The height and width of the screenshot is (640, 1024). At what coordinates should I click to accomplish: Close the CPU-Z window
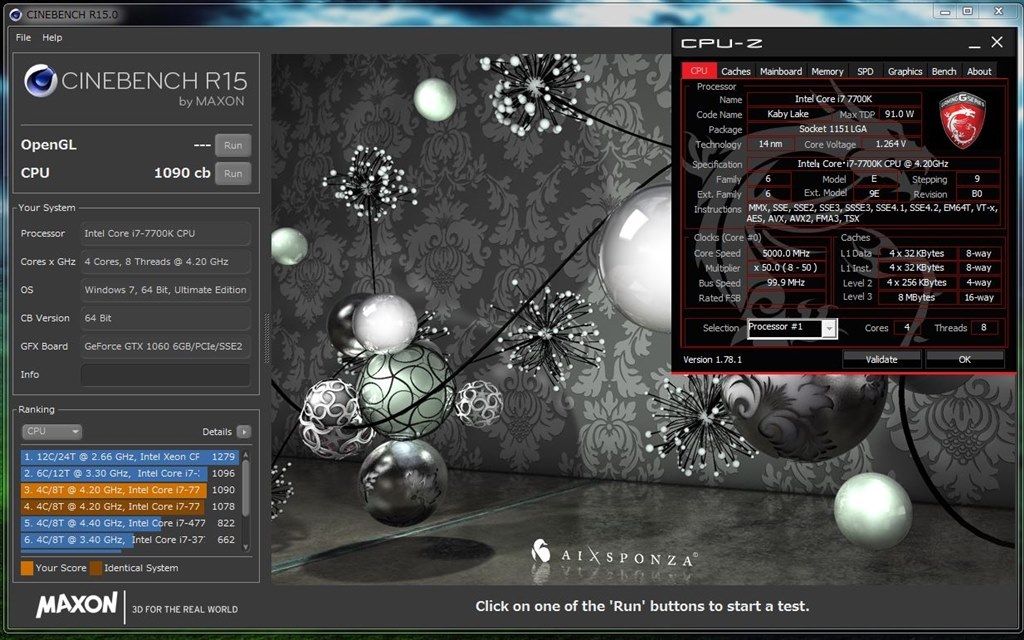click(x=997, y=42)
